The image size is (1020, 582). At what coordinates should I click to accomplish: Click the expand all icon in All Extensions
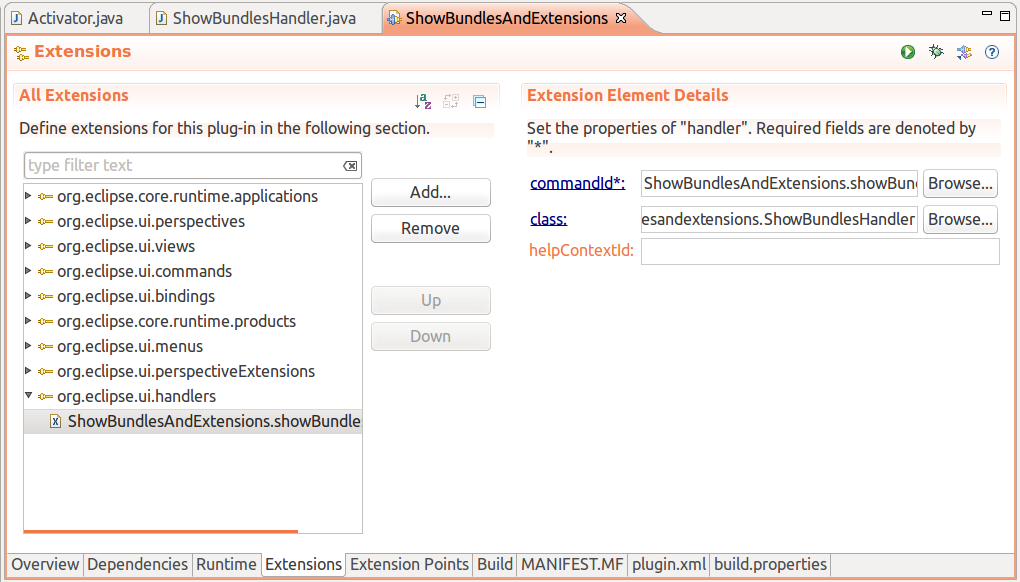coord(451,101)
